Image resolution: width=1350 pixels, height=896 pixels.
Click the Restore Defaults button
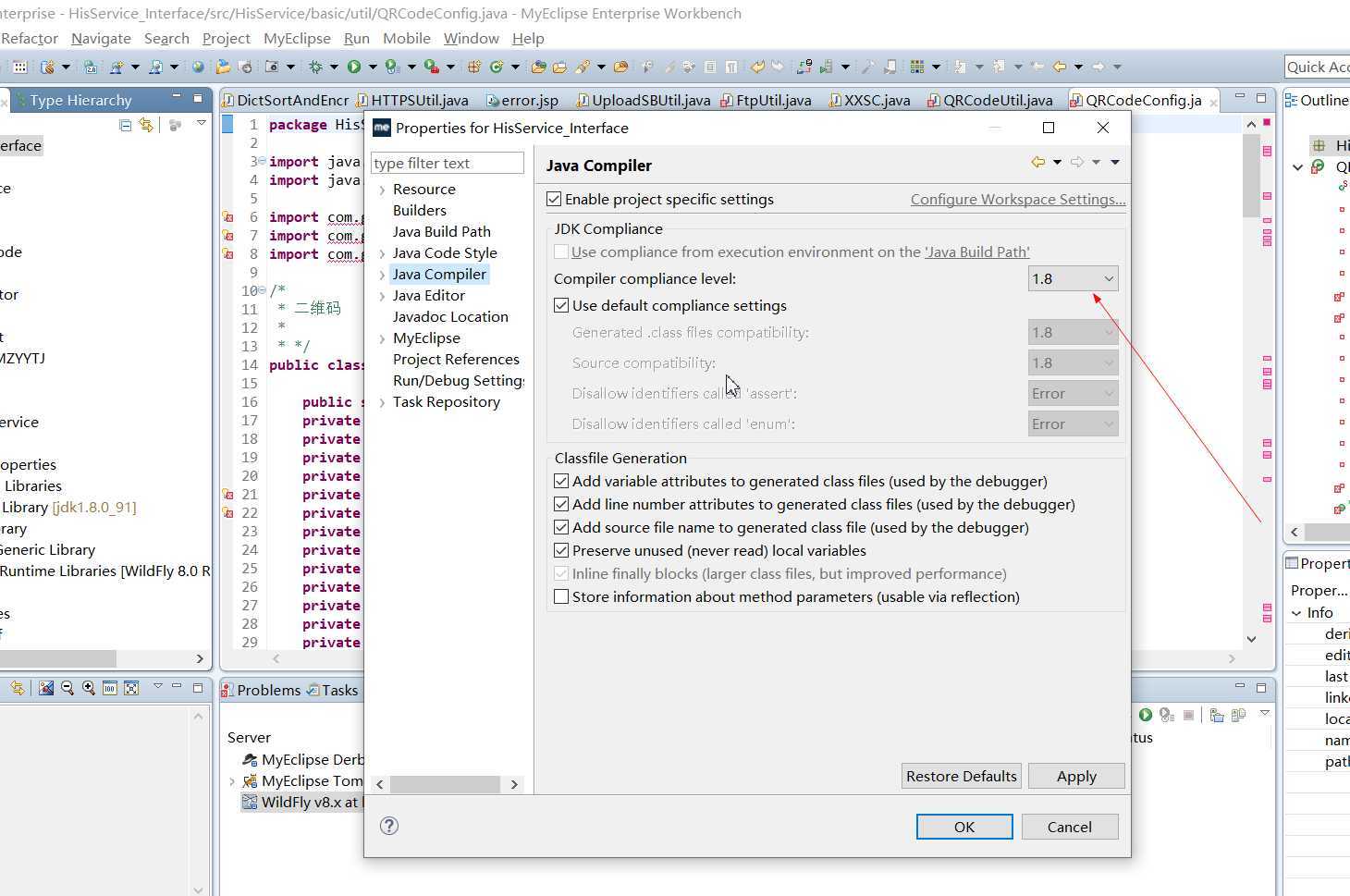click(x=962, y=776)
